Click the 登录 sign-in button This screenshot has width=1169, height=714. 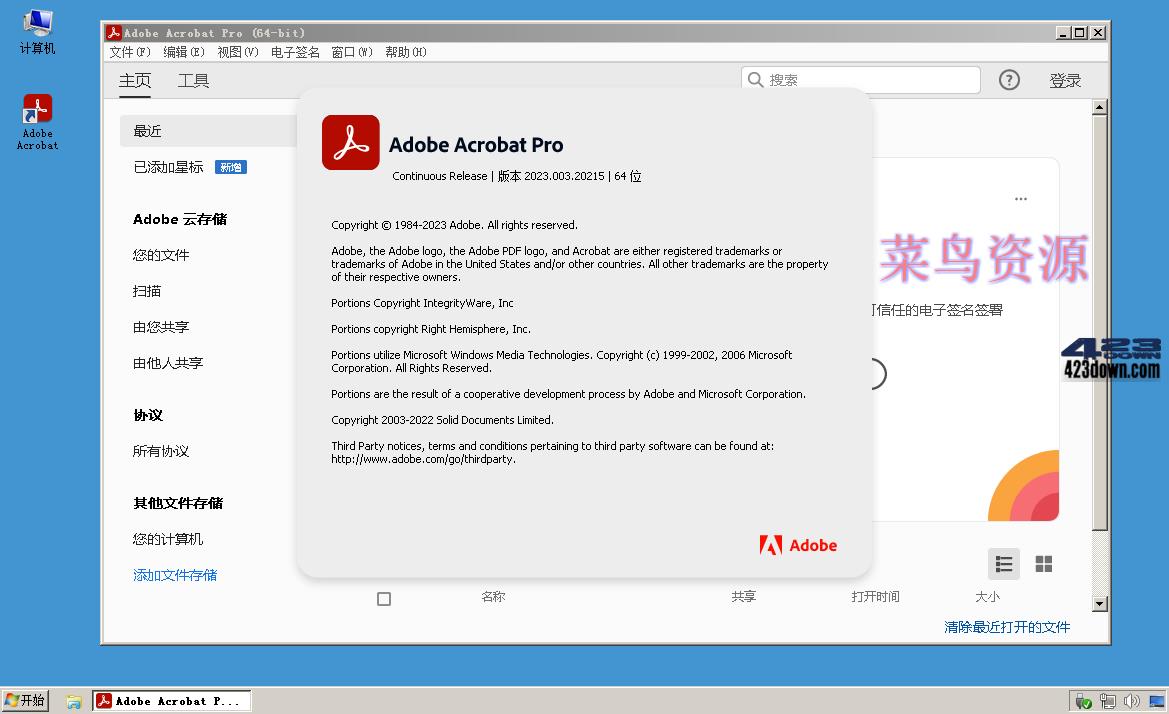click(x=1065, y=79)
